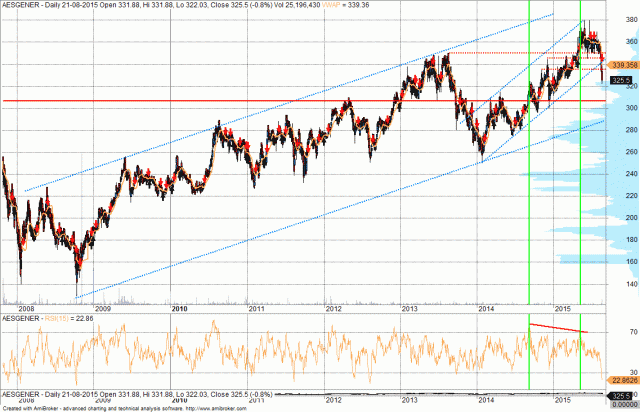Click 2012 in the bottom overview strip
The image size is (640, 412).
333,400
